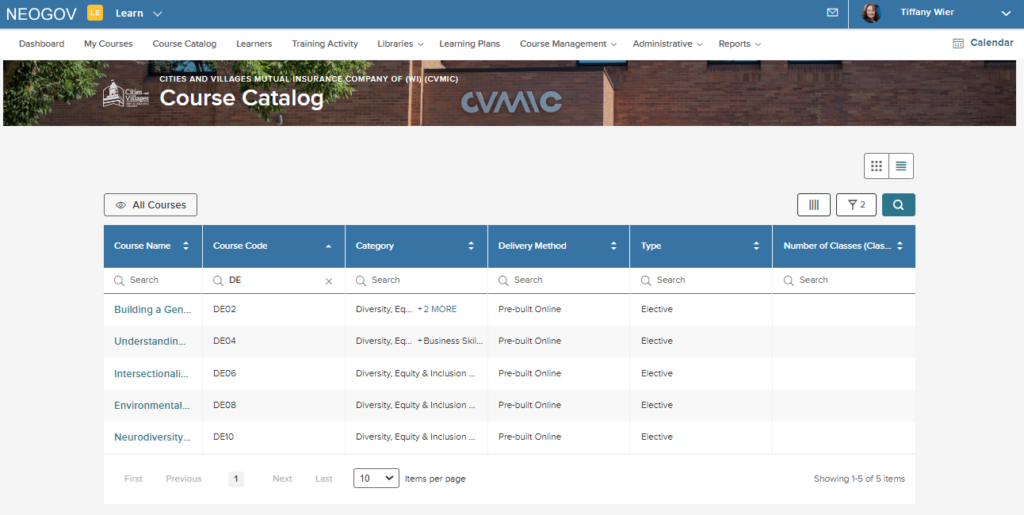The width and height of the screenshot is (1024, 515).
Task: Toggle the All Courses view button
Action: (150, 204)
